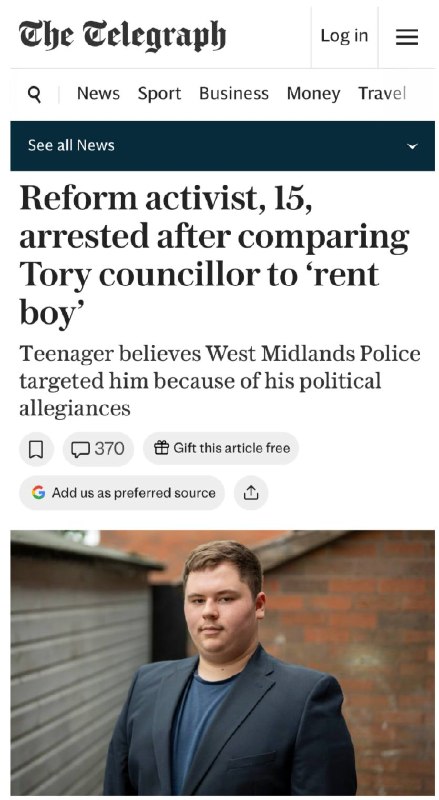Go to the Business section
Screen dimensions: 439x800
pyautogui.click(x=234, y=93)
